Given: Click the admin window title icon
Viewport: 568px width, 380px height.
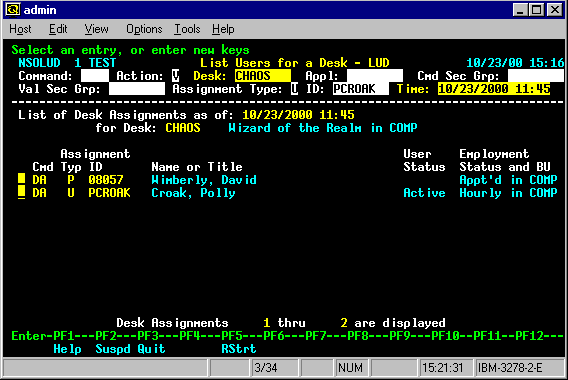Looking at the screenshot, I should coord(13,9).
